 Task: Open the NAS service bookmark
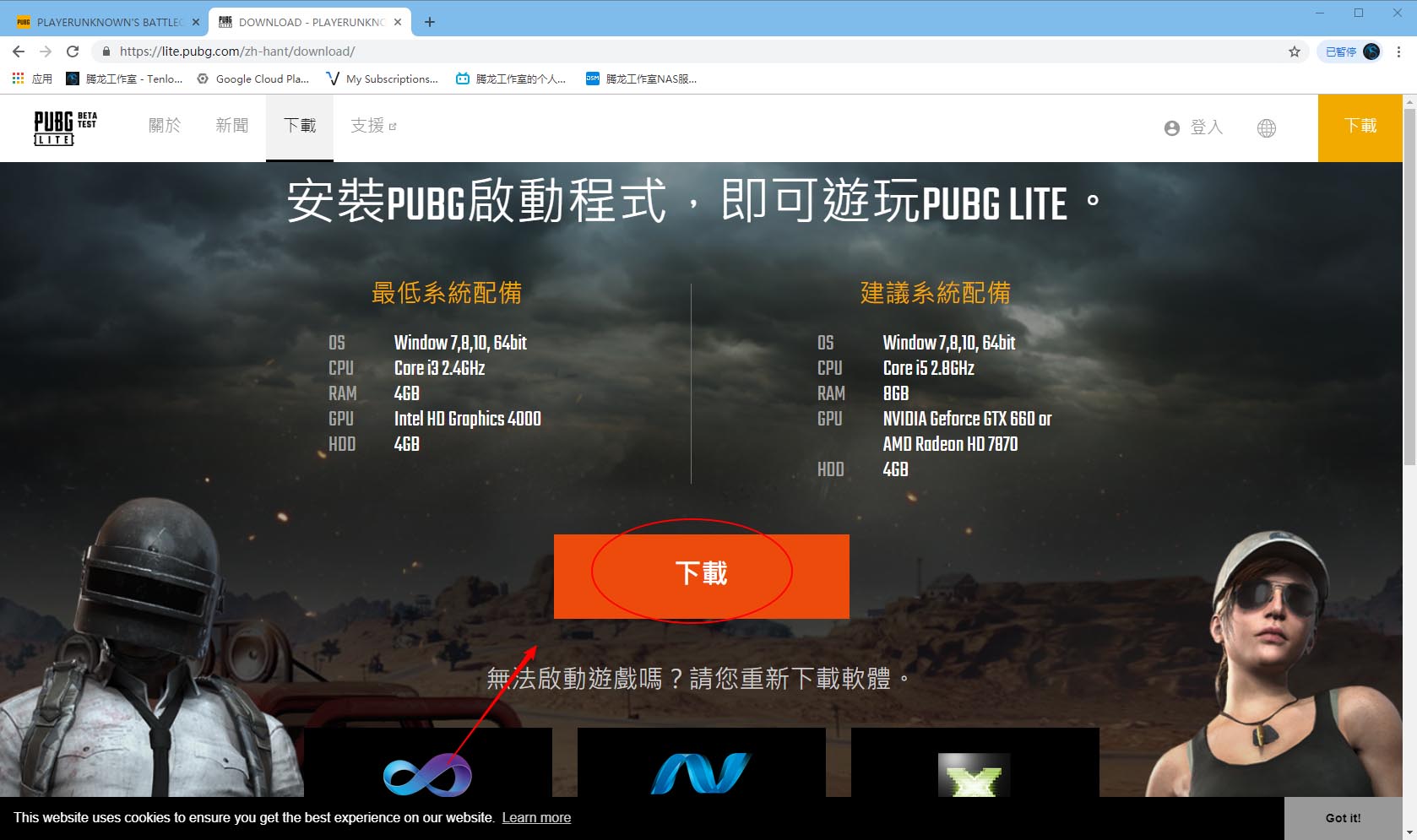tap(642, 79)
